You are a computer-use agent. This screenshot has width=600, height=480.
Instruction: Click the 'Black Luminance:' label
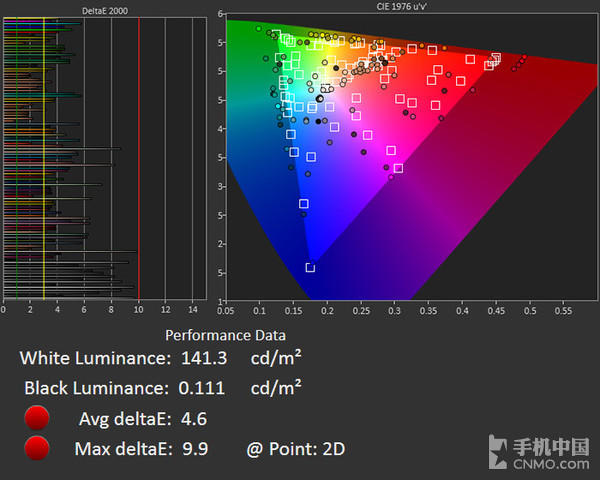pos(96,388)
